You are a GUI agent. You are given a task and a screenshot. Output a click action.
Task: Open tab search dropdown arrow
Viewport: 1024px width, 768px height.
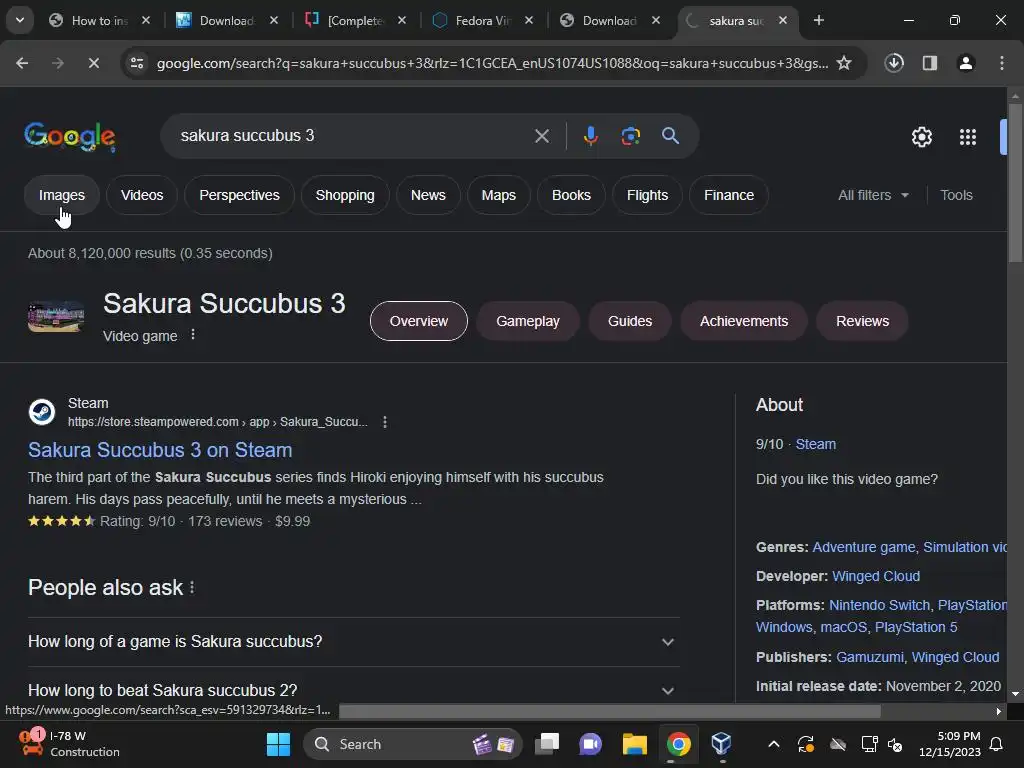coord(20,20)
